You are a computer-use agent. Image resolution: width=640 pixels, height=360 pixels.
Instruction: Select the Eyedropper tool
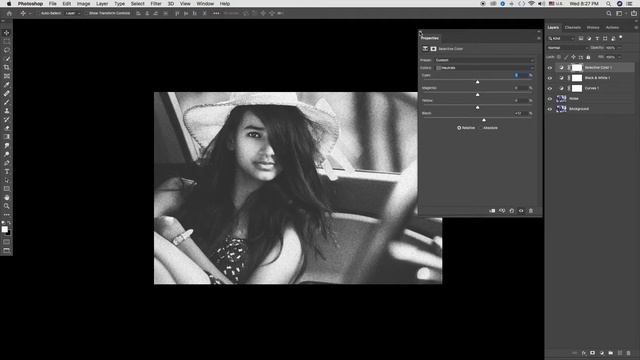click(7, 85)
